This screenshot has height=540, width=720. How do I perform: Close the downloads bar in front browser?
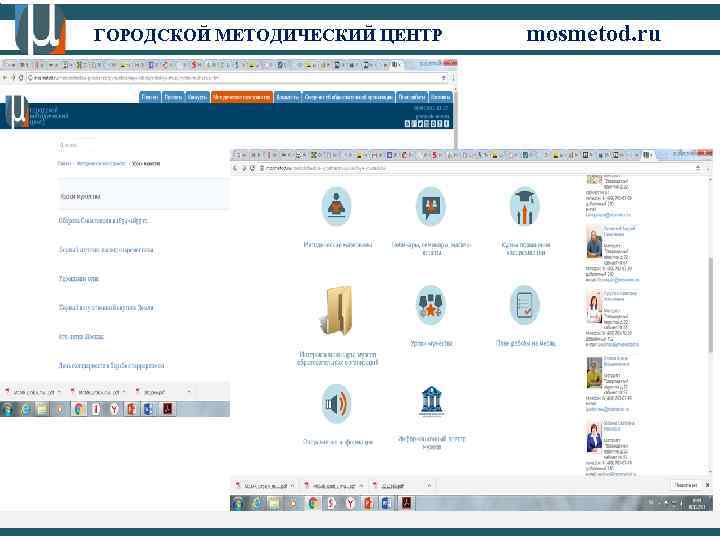[x=708, y=485]
